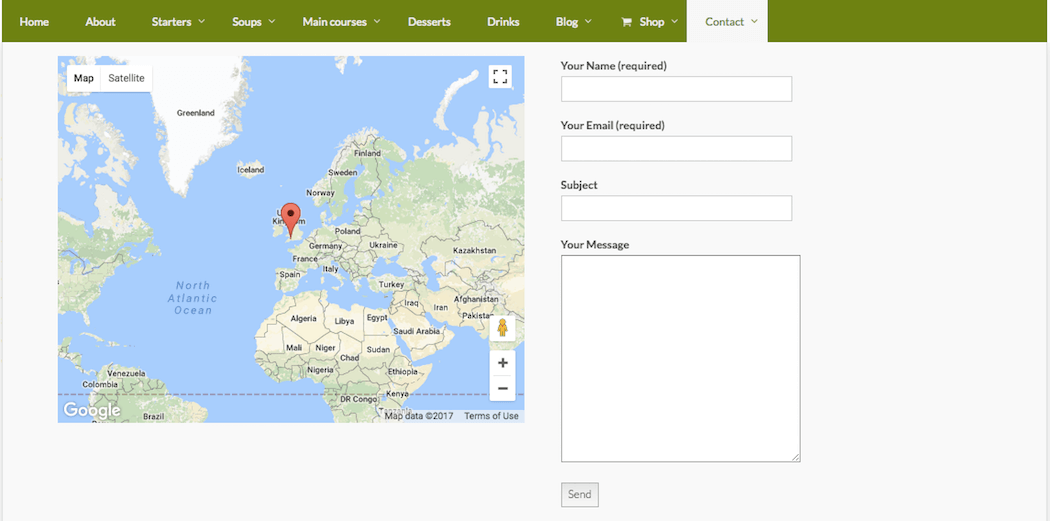Screen dimensions: 1050x521
Task: Click the Street View pegman icon
Action: click(502, 328)
